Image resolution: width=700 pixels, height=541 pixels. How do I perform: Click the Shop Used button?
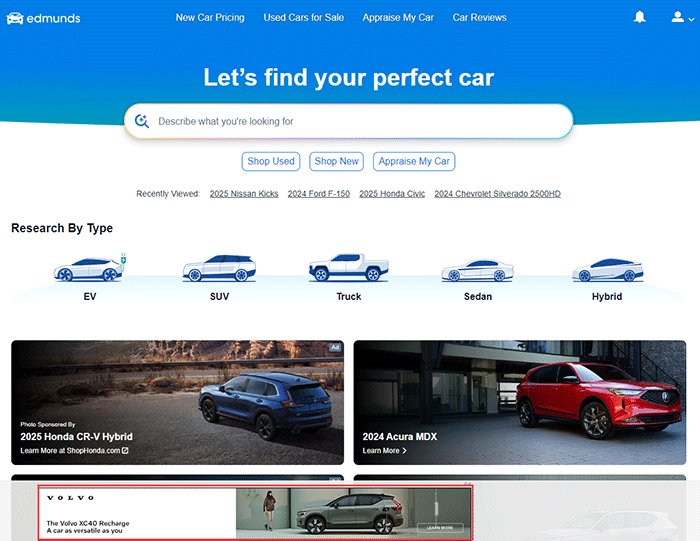(x=271, y=161)
